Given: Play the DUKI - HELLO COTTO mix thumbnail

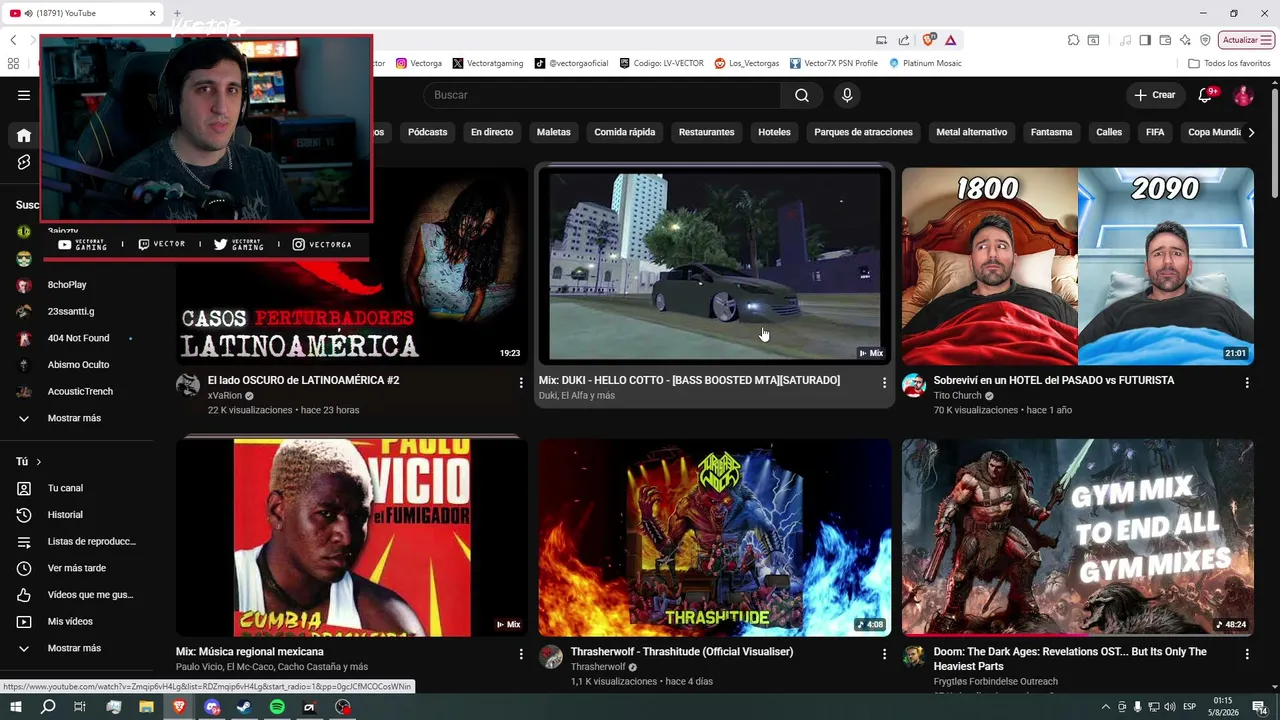Looking at the screenshot, I should click(715, 265).
